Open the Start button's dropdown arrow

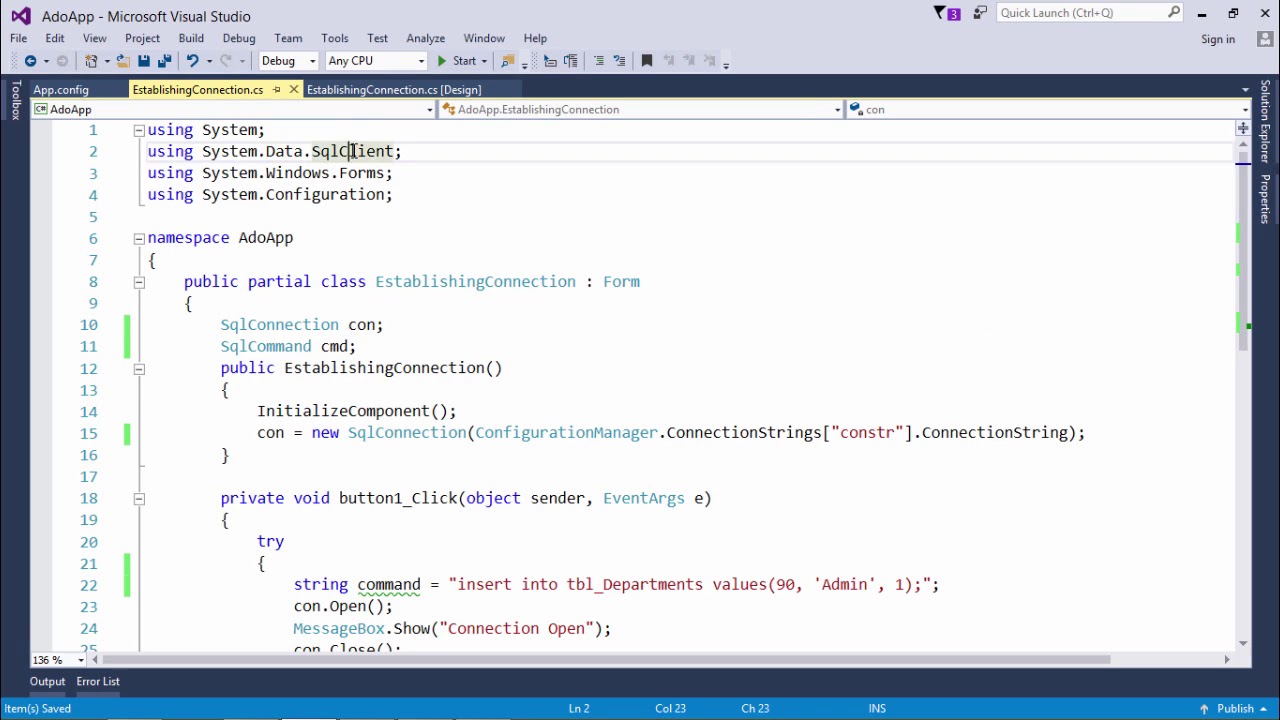click(484, 61)
